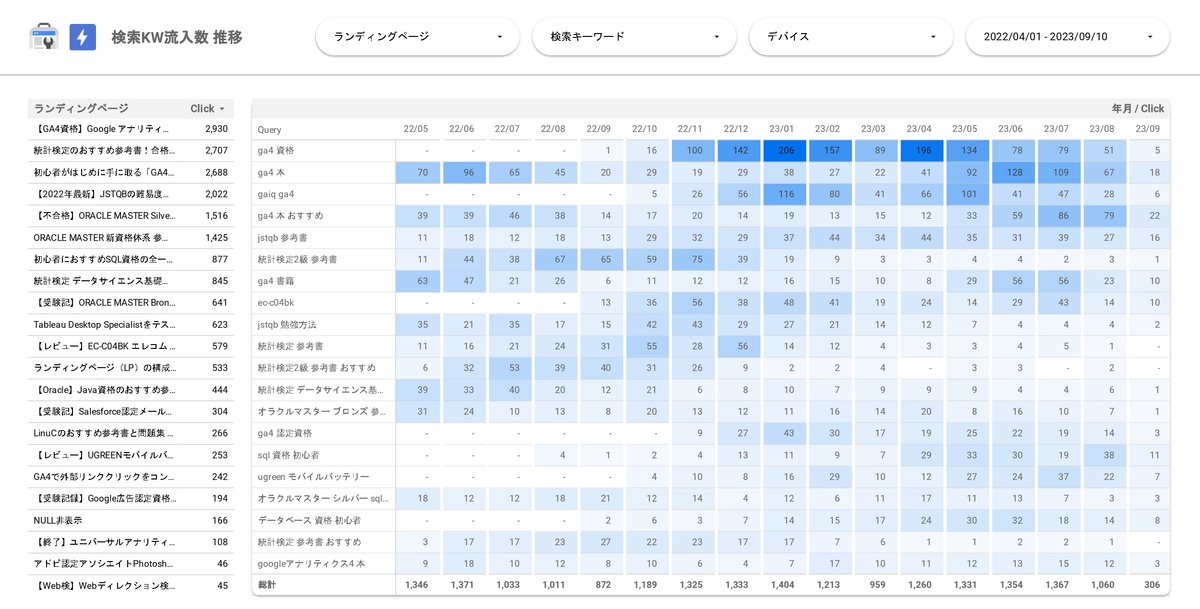Open the 検索キーワード filter dropdown

point(634,37)
